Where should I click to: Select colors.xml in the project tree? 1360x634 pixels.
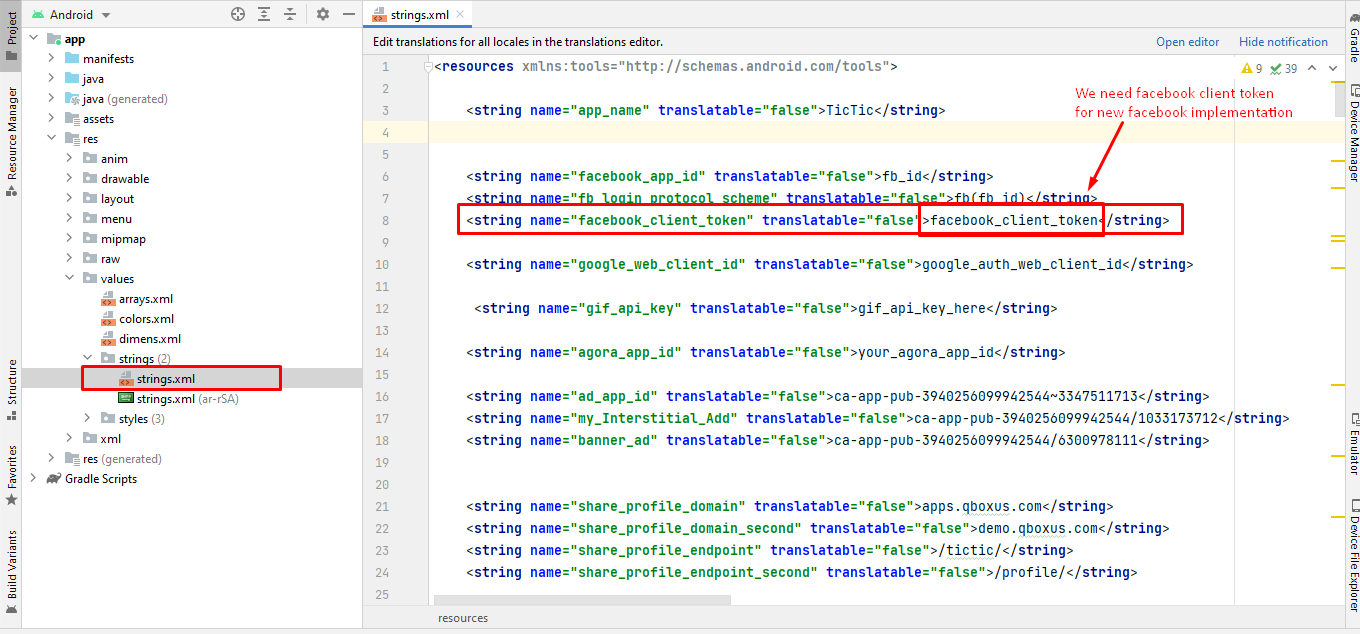pyautogui.click(x=146, y=319)
